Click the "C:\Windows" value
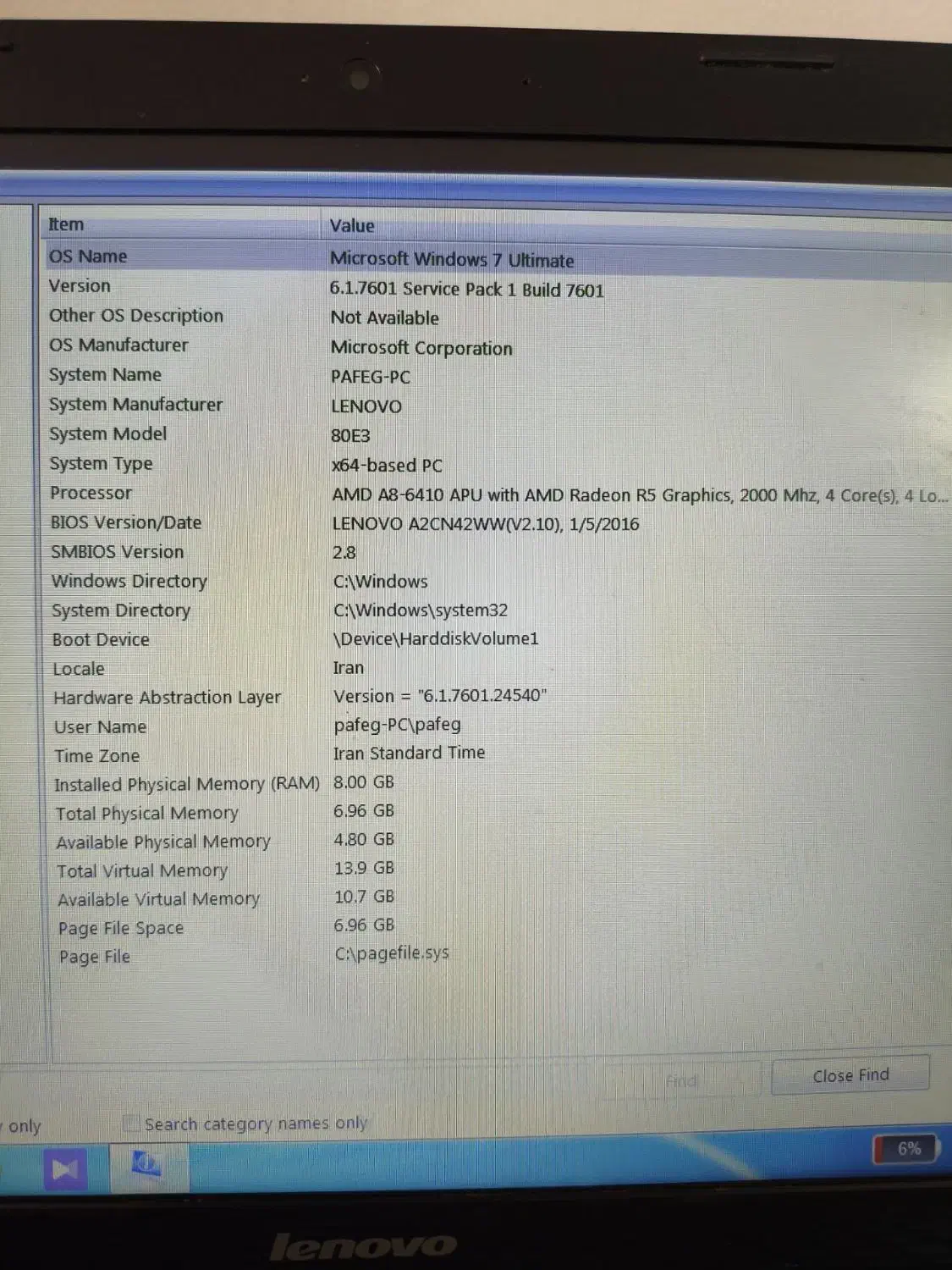 [x=381, y=582]
